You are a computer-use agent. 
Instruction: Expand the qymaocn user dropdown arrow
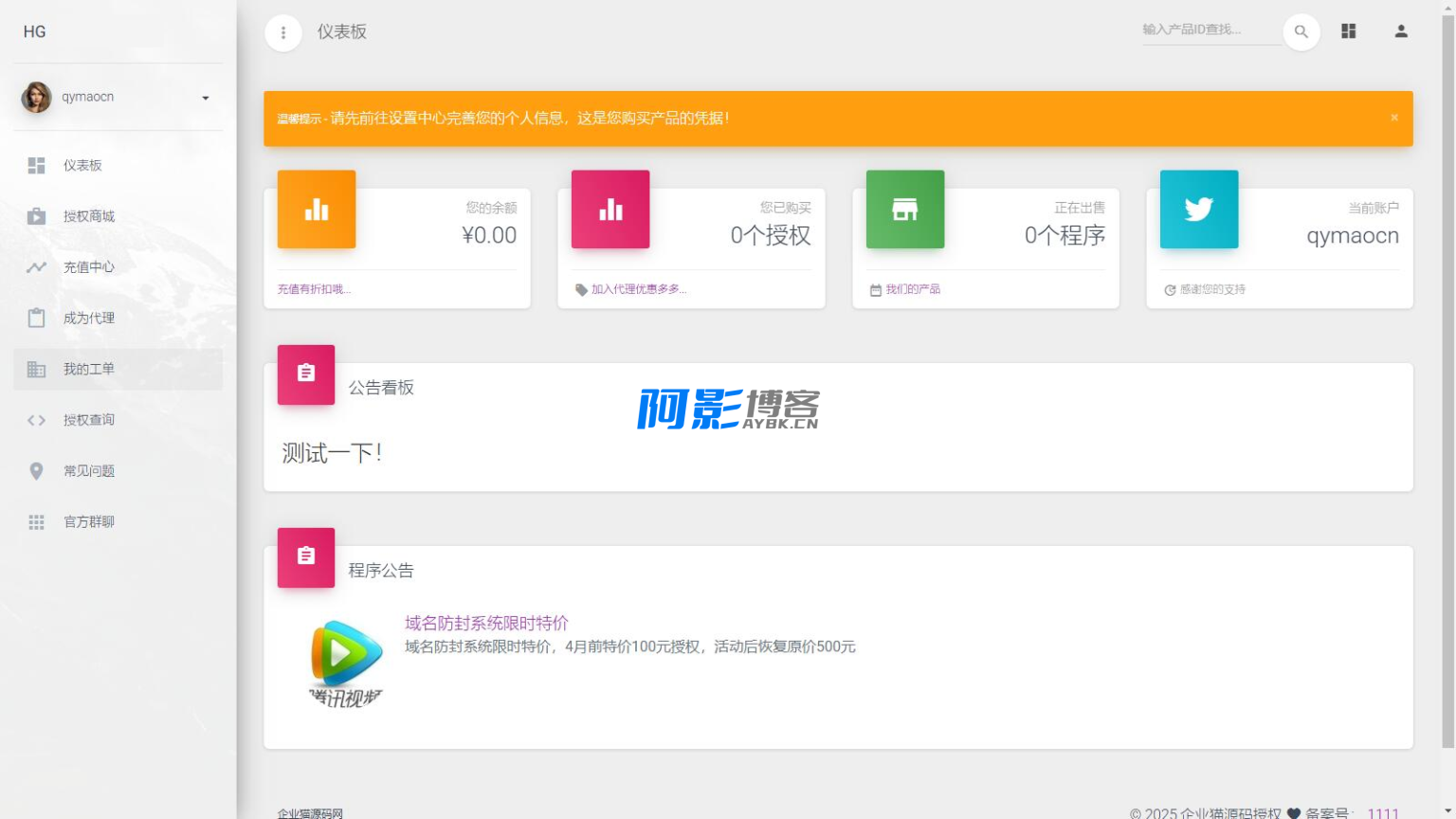pyautogui.click(x=205, y=98)
